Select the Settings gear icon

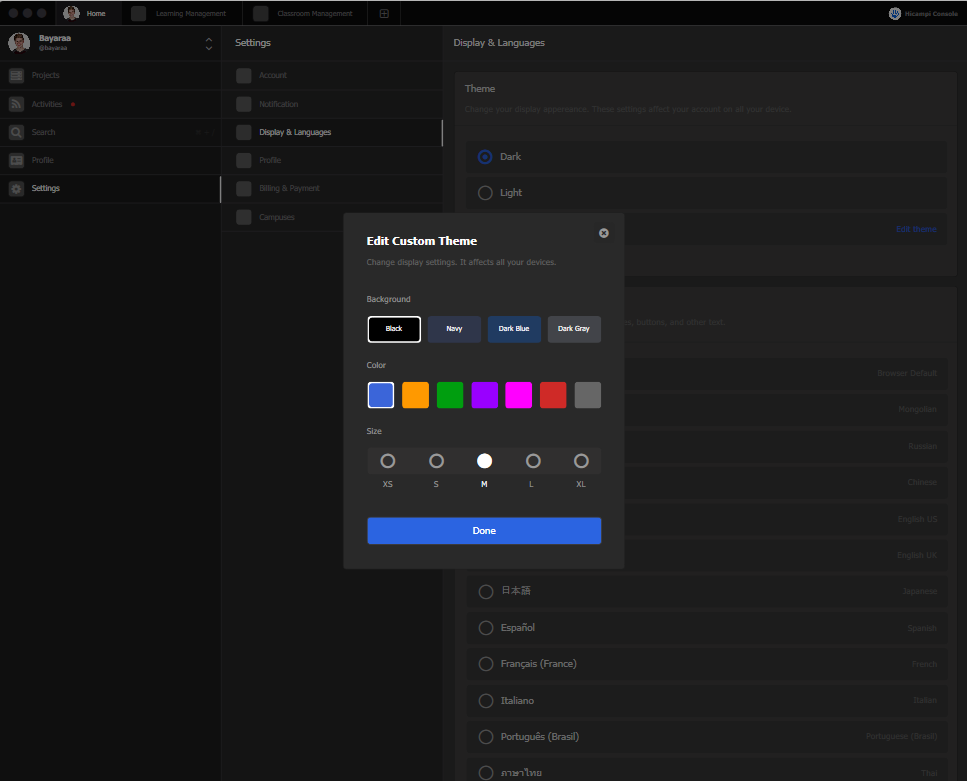(16, 188)
